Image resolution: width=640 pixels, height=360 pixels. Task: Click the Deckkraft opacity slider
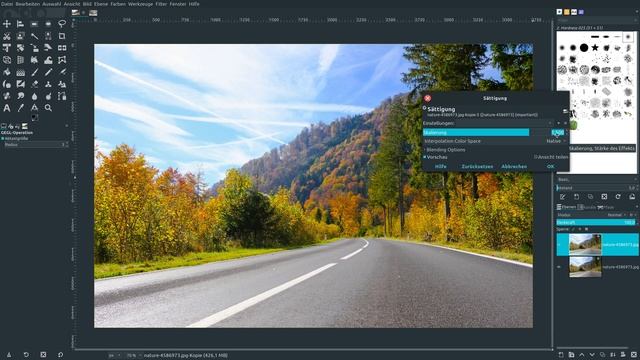(596, 222)
